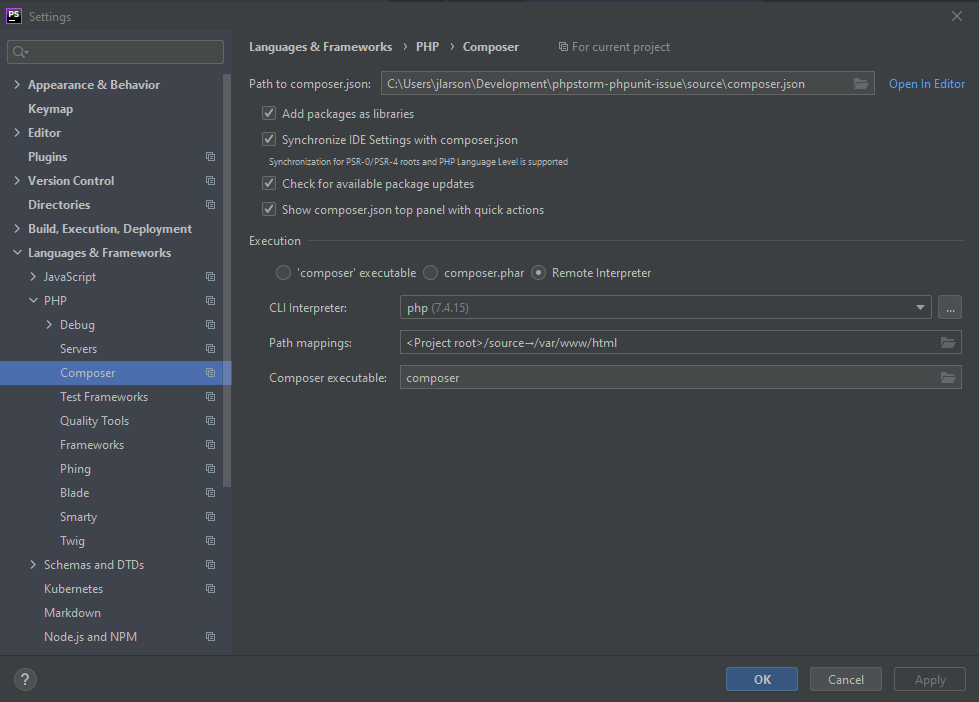Screen dimensions: 979x702
Task: Click project-level icon next to Version Control
Action: [210, 180]
